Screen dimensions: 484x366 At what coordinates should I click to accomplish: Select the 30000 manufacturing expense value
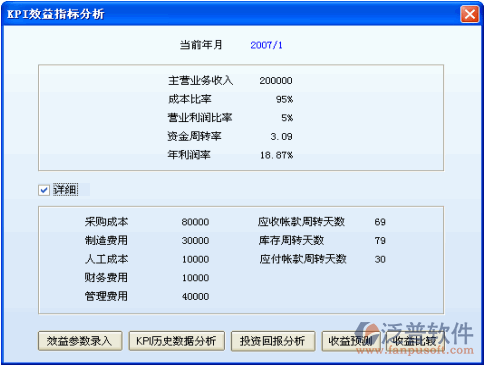(x=195, y=241)
